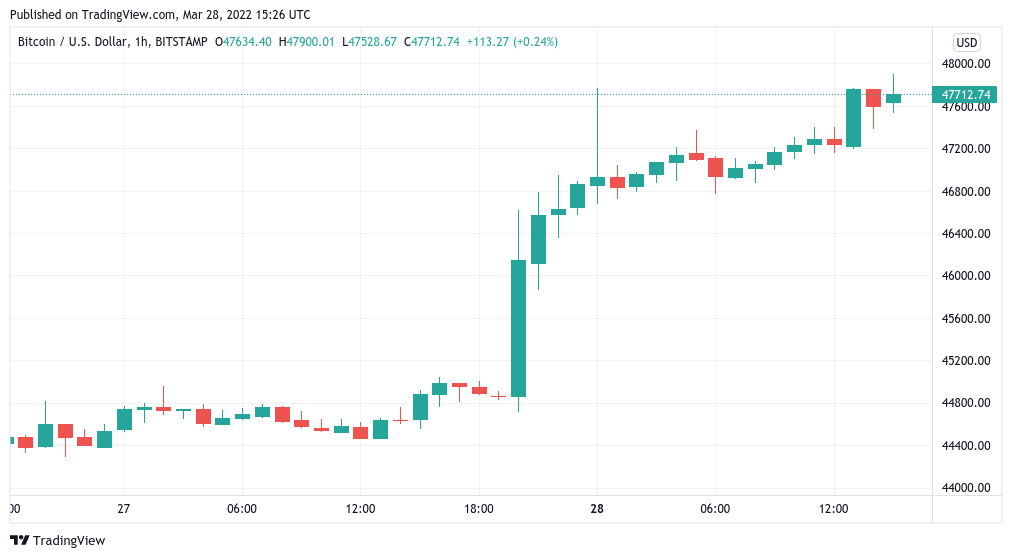Select the tallest green candle near 46000
This screenshot has width=1012, height=558.
pyautogui.click(x=518, y=328)
